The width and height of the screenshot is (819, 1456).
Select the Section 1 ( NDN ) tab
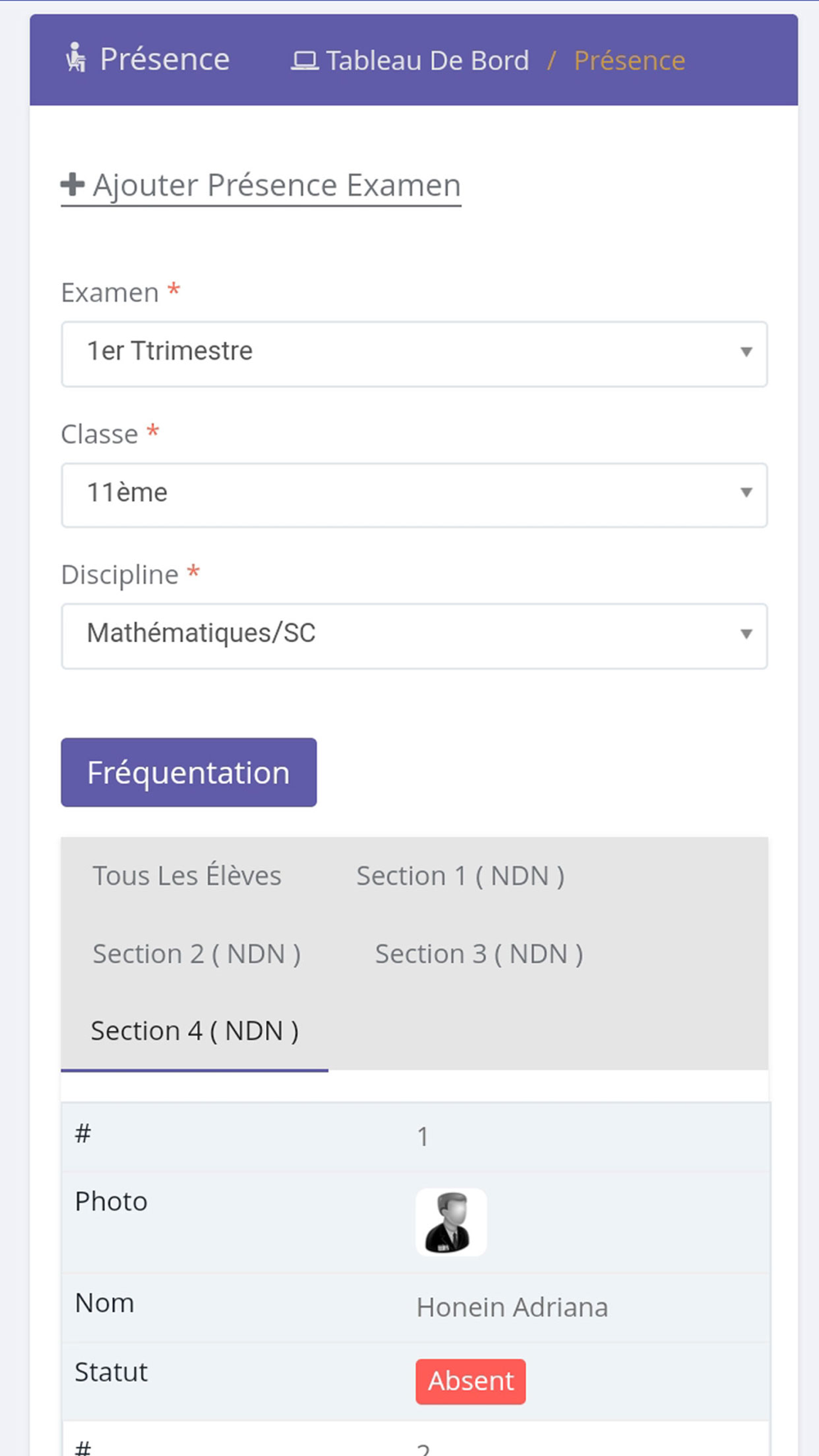[460, 875]
